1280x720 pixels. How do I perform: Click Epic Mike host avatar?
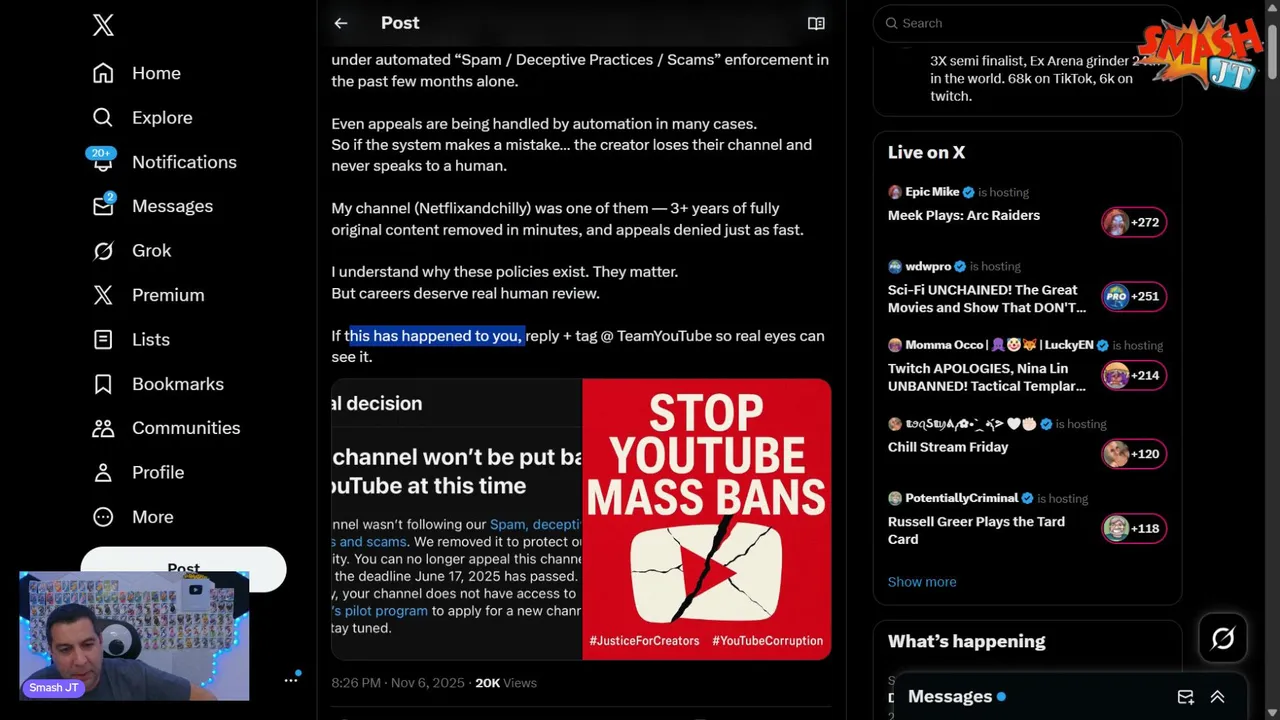tap(895, 192)
